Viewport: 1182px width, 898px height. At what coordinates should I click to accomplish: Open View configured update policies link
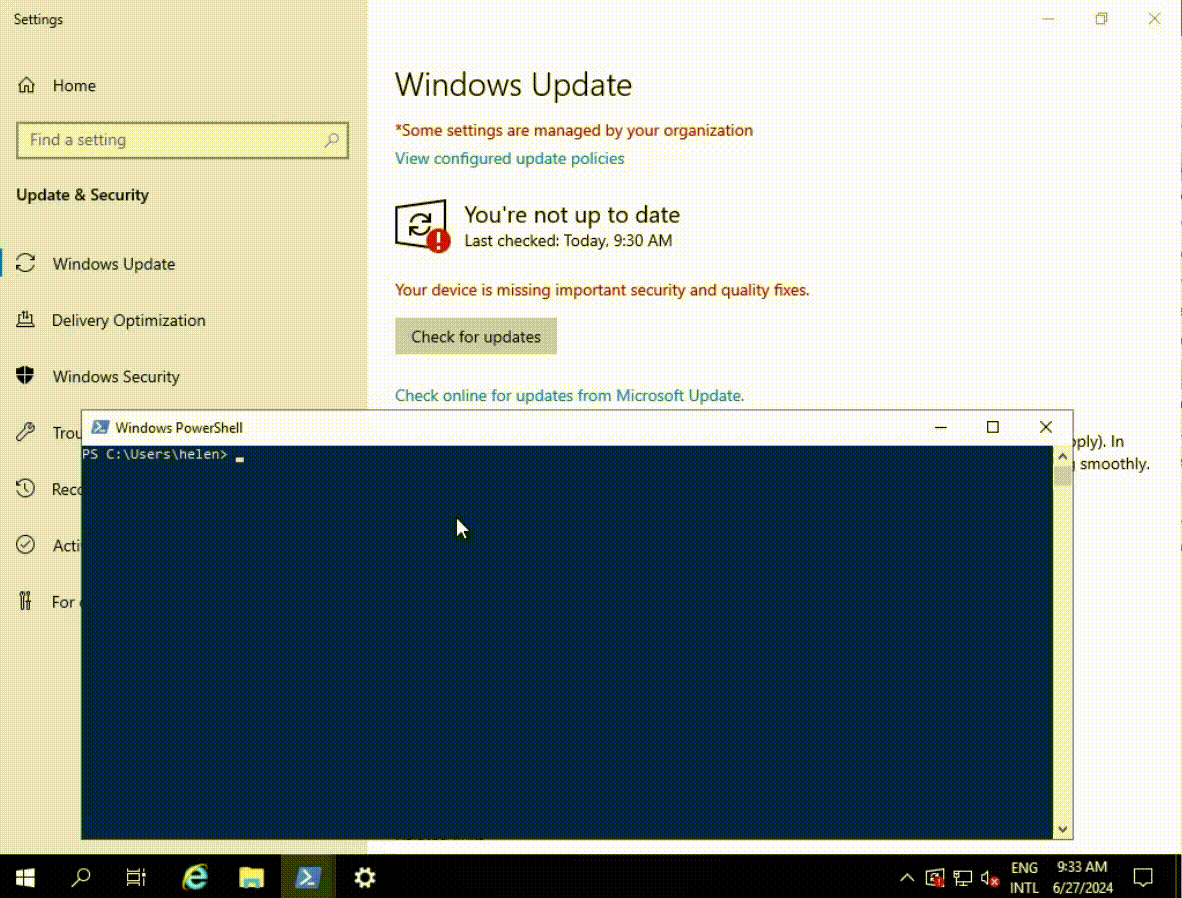click(x=510, y=158)
